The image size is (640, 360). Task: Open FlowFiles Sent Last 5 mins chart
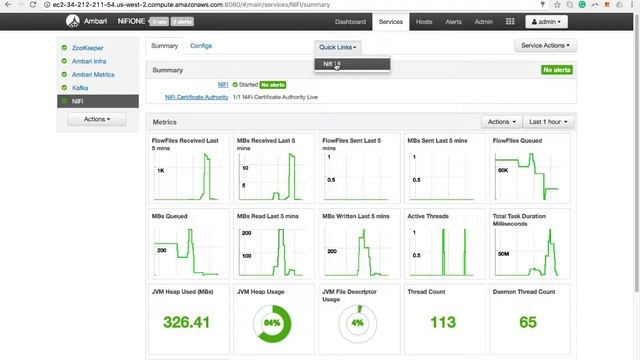point(359,168)
